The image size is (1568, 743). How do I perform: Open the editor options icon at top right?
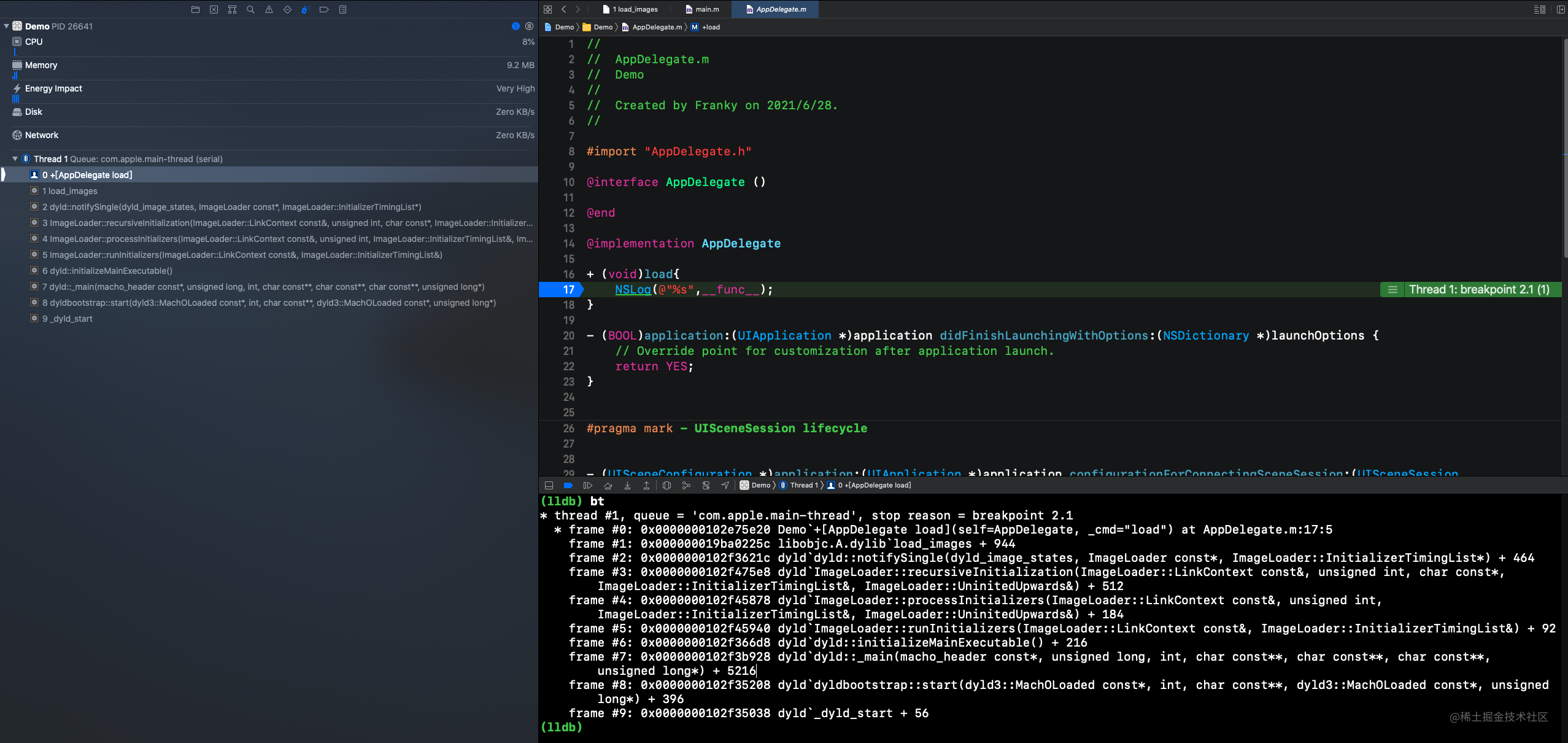click(x=1539, y=9)
